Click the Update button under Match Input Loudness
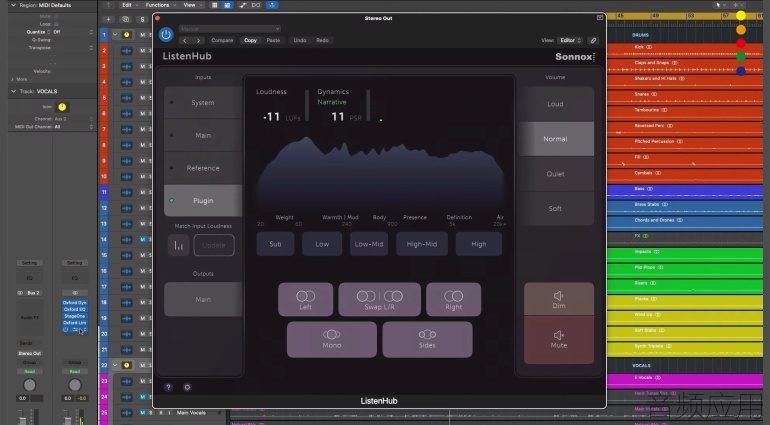The height and width of the screenshot is (425, 770). [214, 245]
